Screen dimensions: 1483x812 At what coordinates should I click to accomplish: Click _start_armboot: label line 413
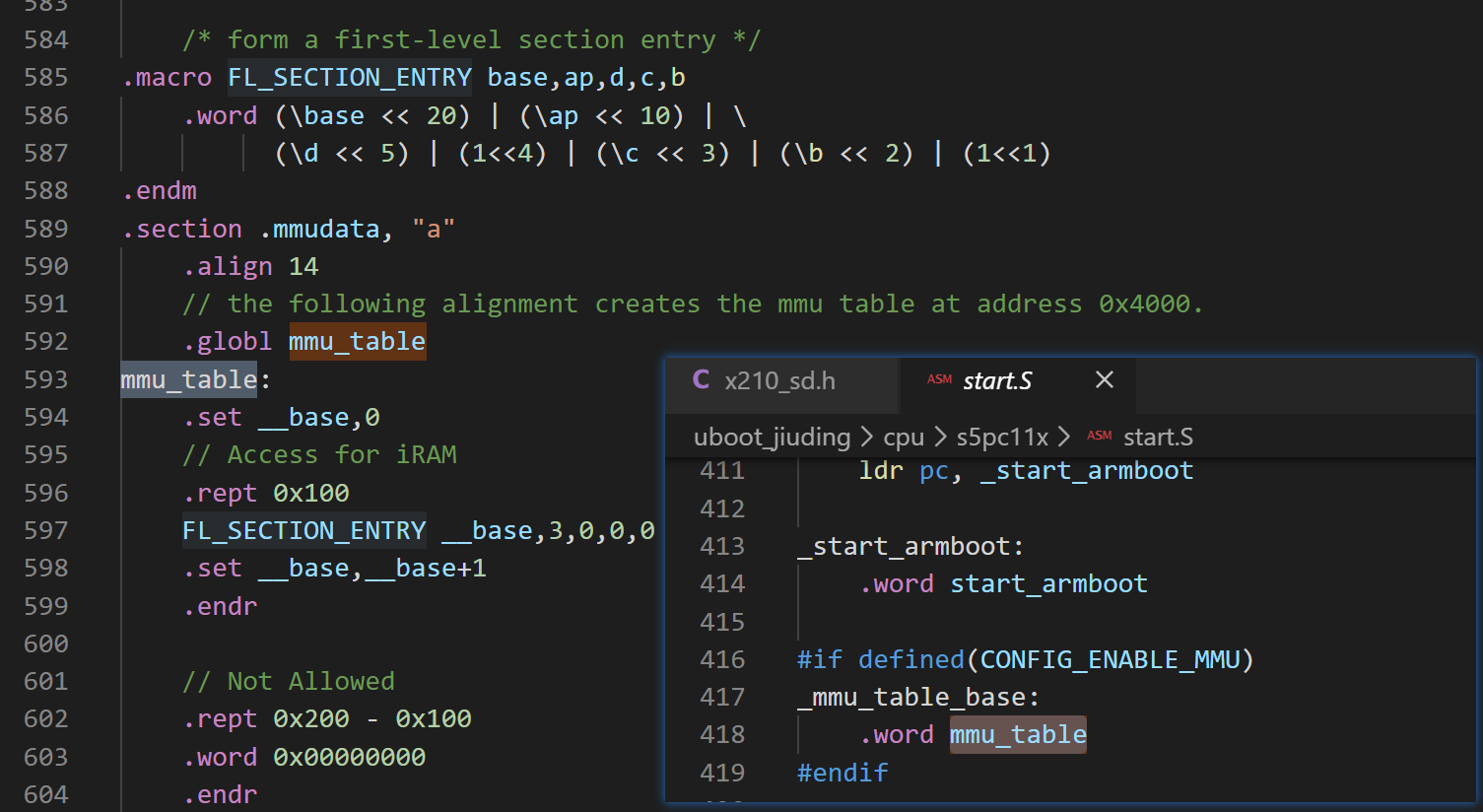pos(910,546)
